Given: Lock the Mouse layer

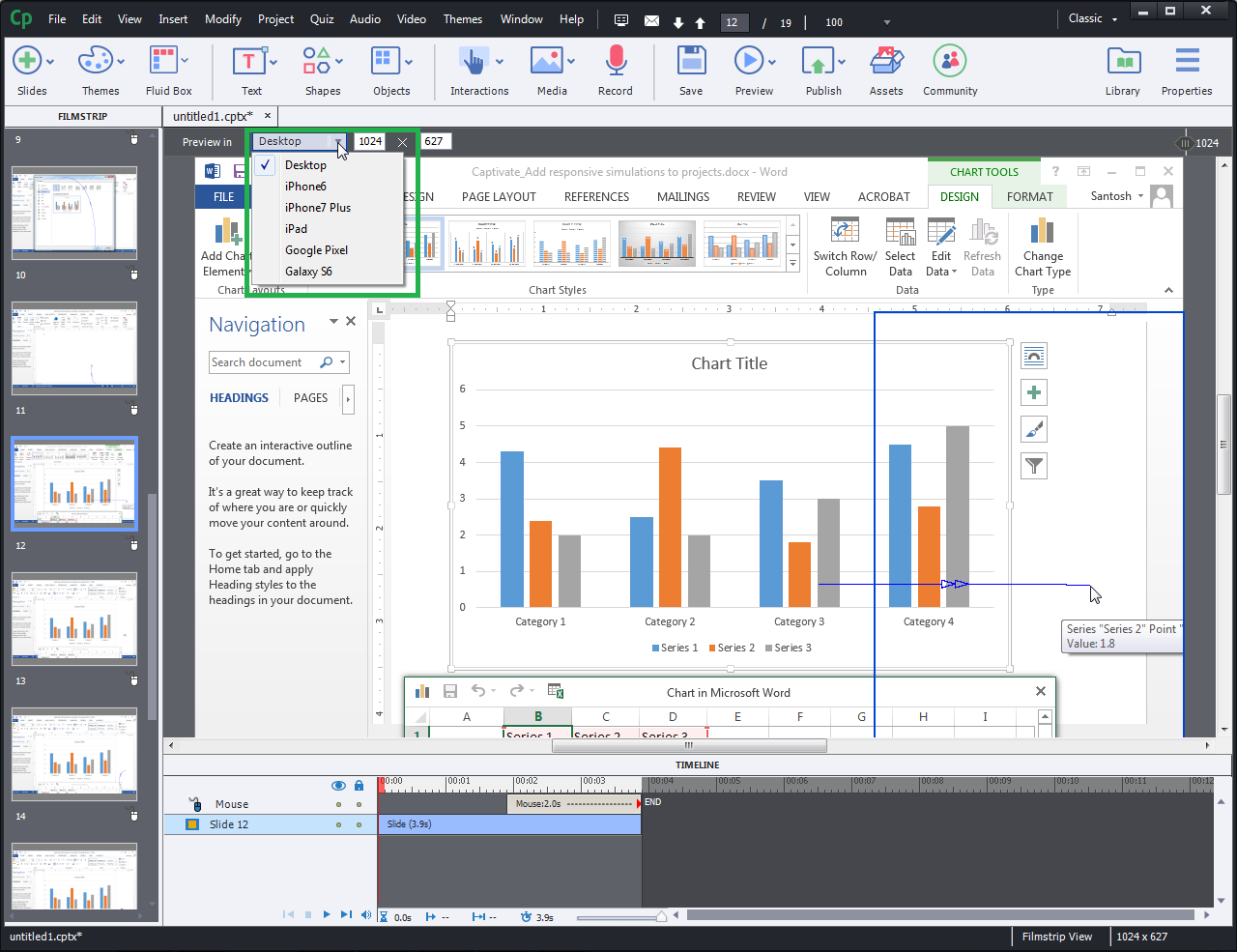Looking at the screenshot, I should click(359, 804).
